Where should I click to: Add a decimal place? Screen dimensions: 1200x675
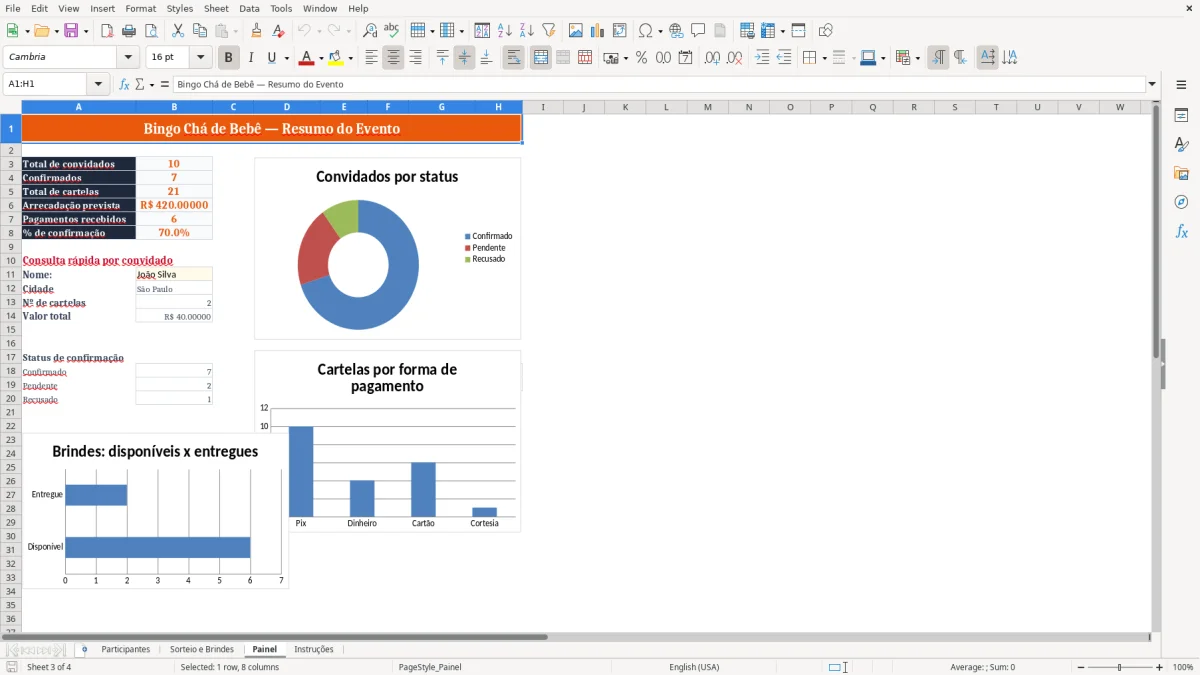pyautogui.click(x=712, y=58)
